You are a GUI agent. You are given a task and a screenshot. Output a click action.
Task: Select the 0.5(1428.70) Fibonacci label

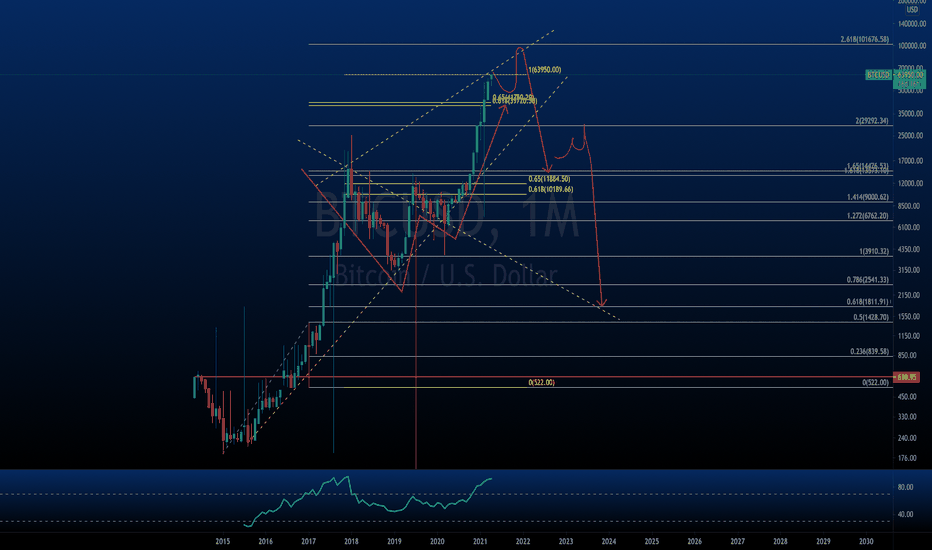[871, 318]
